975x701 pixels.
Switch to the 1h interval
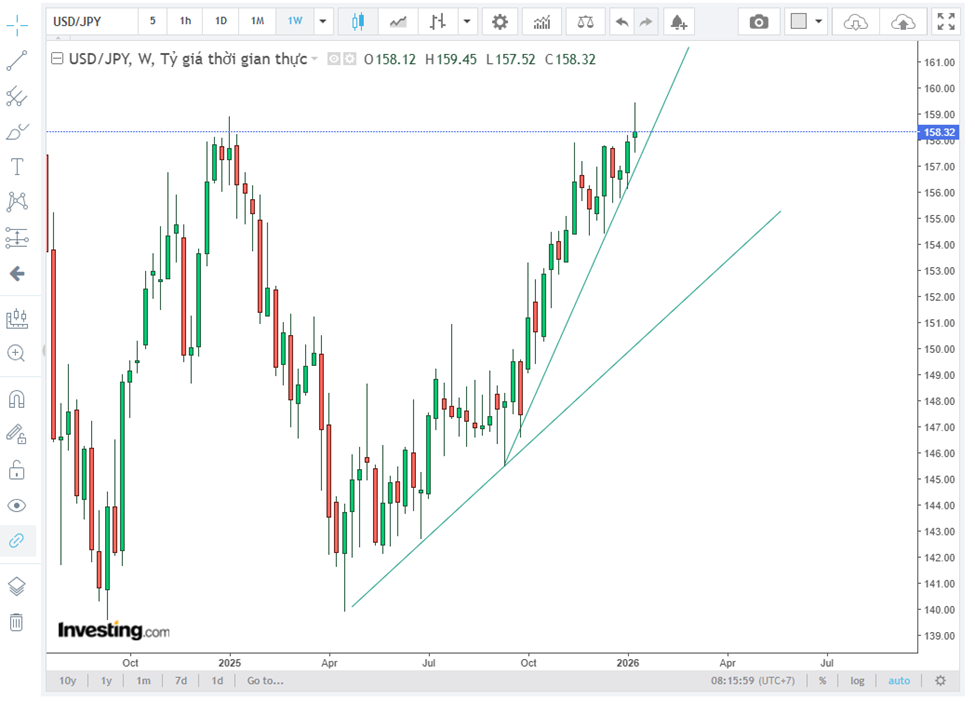(186, 21)
